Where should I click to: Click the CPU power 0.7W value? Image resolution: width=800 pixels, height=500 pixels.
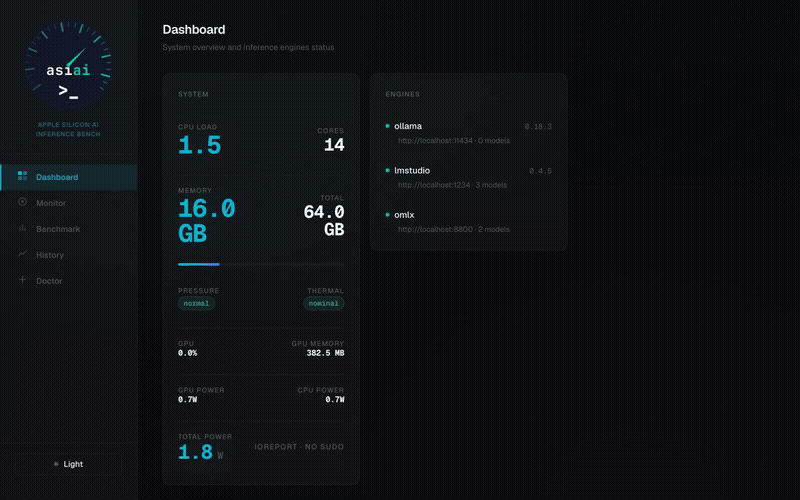click(x=335, y=399)
